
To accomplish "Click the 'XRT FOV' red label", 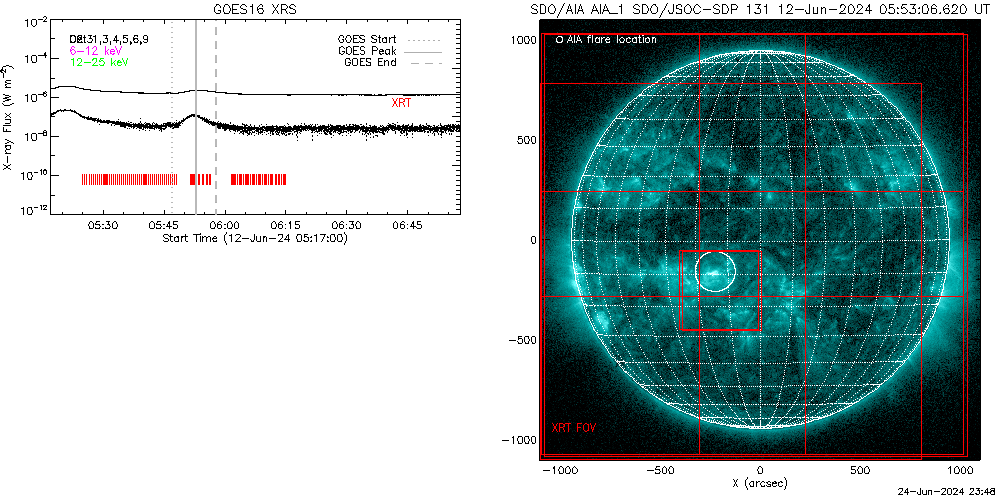I will [574, 427].
